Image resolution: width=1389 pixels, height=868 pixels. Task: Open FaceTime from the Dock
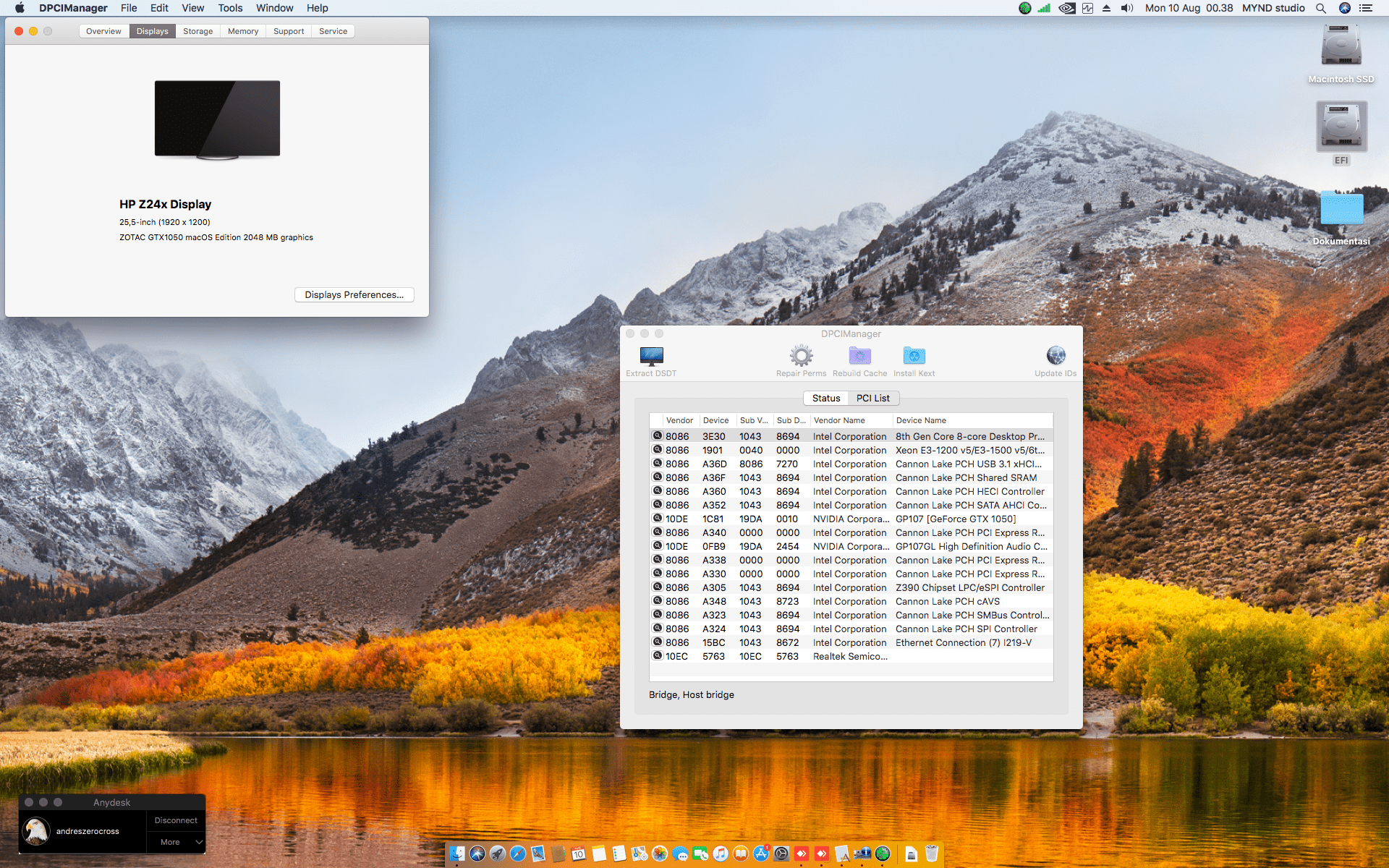[700, 854]
